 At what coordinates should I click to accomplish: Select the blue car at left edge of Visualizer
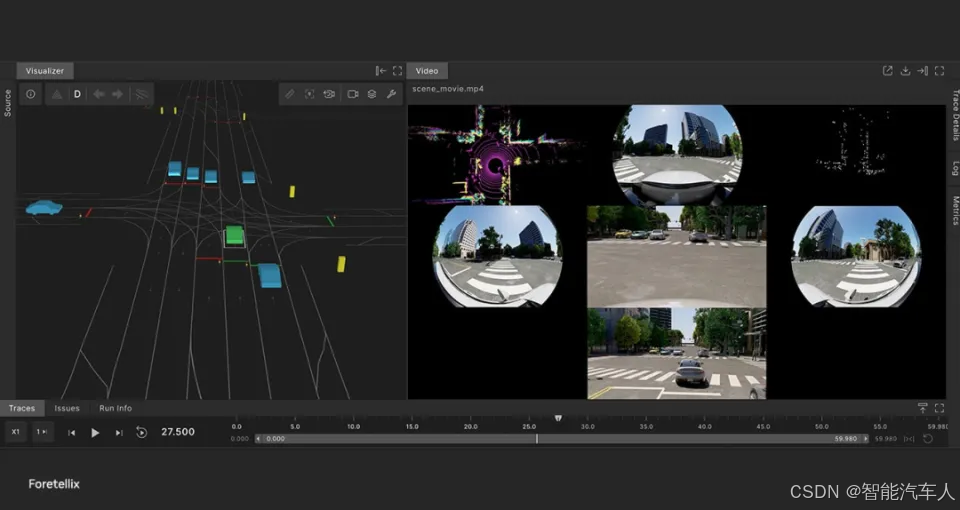tap(44, 208)
